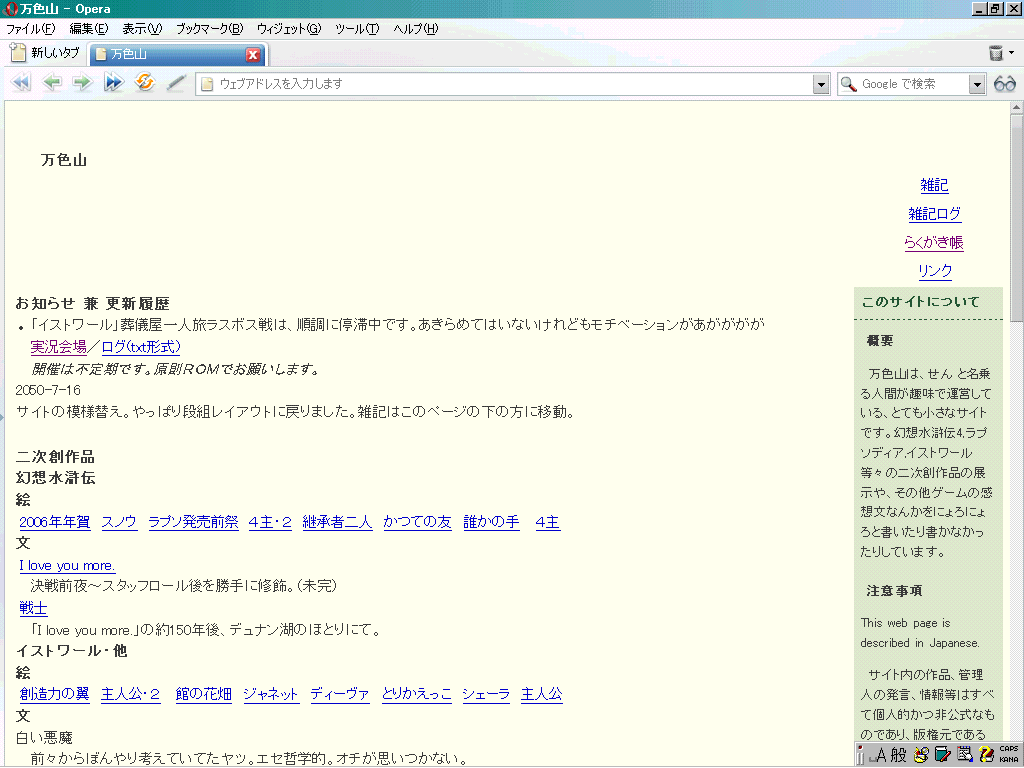
Task: Open the ウィジェット(G) menu
Action: coord(289,29)
